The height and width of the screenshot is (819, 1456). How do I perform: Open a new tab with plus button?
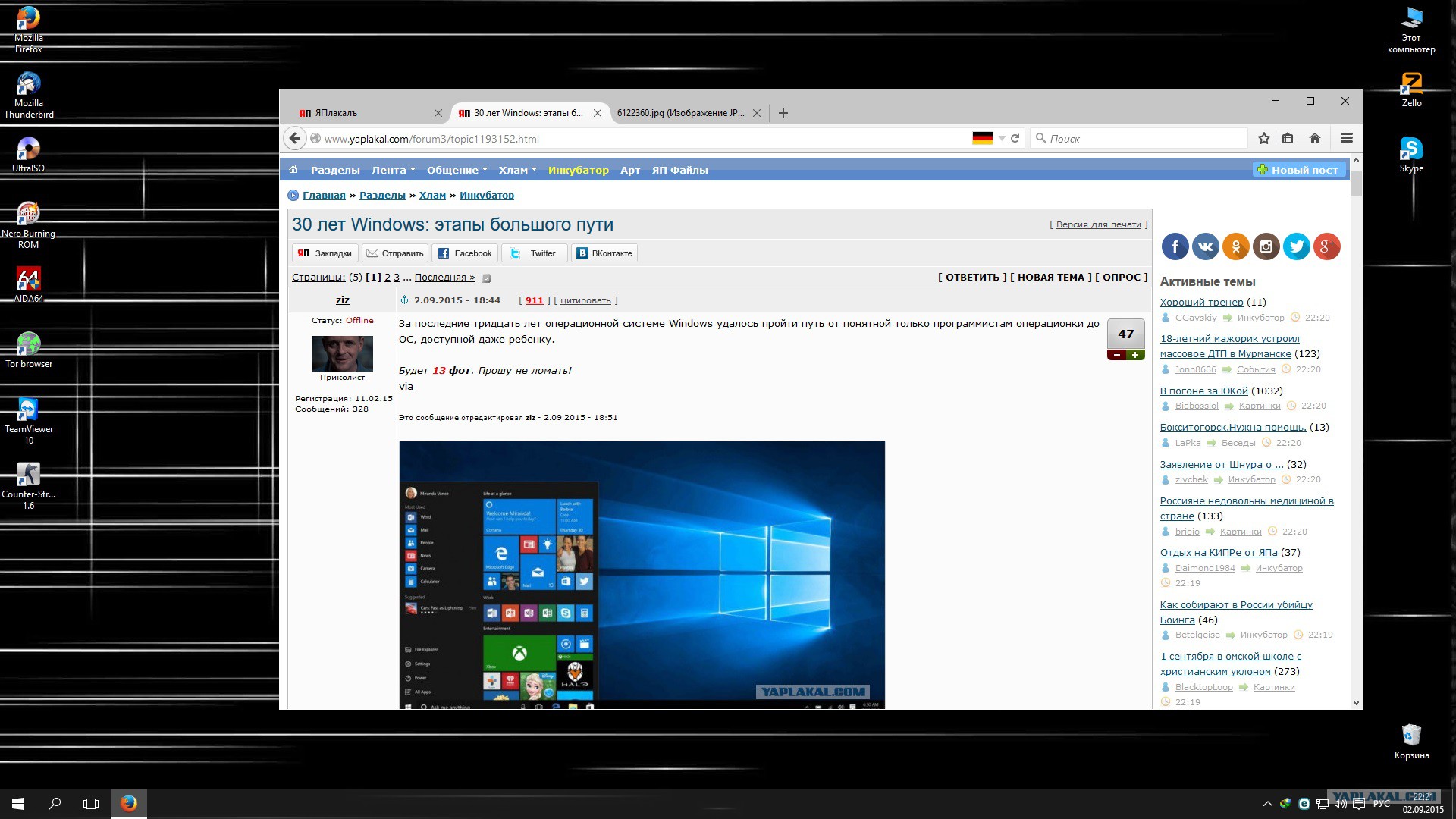(783, 113)
